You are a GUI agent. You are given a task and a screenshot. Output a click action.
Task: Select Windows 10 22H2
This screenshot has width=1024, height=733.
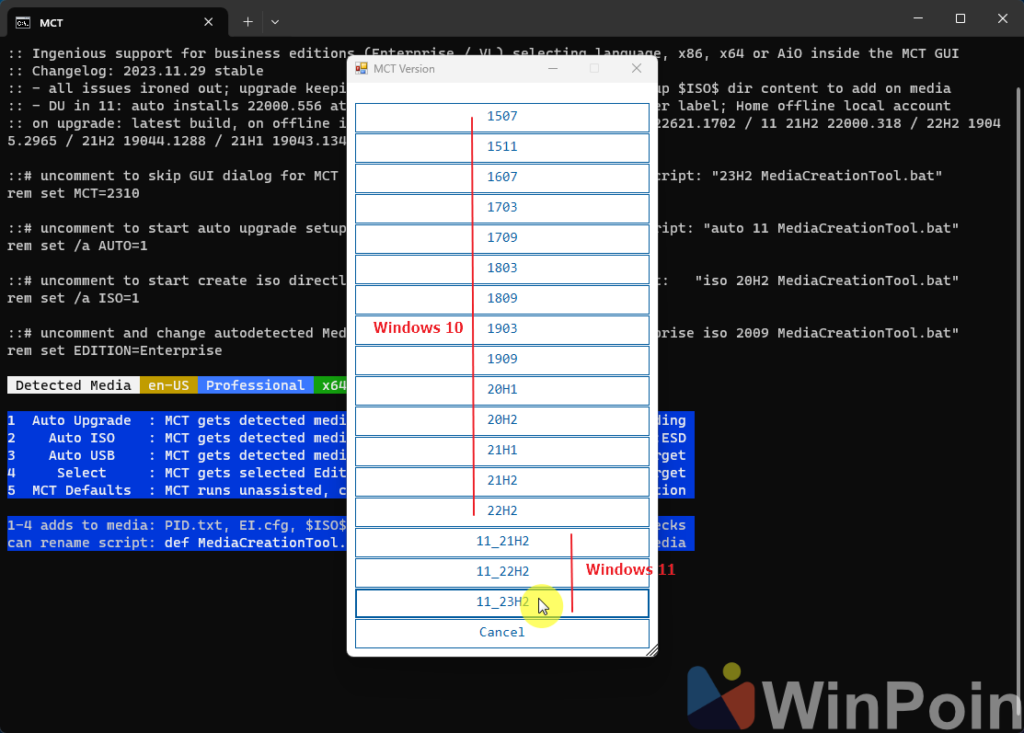pos(502,511)
